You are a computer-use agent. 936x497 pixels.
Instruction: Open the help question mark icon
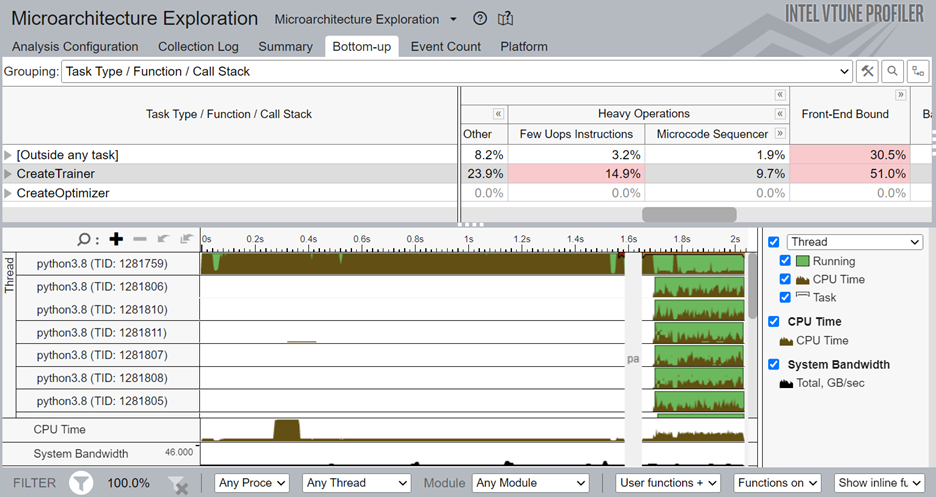(x=480, y=19)
